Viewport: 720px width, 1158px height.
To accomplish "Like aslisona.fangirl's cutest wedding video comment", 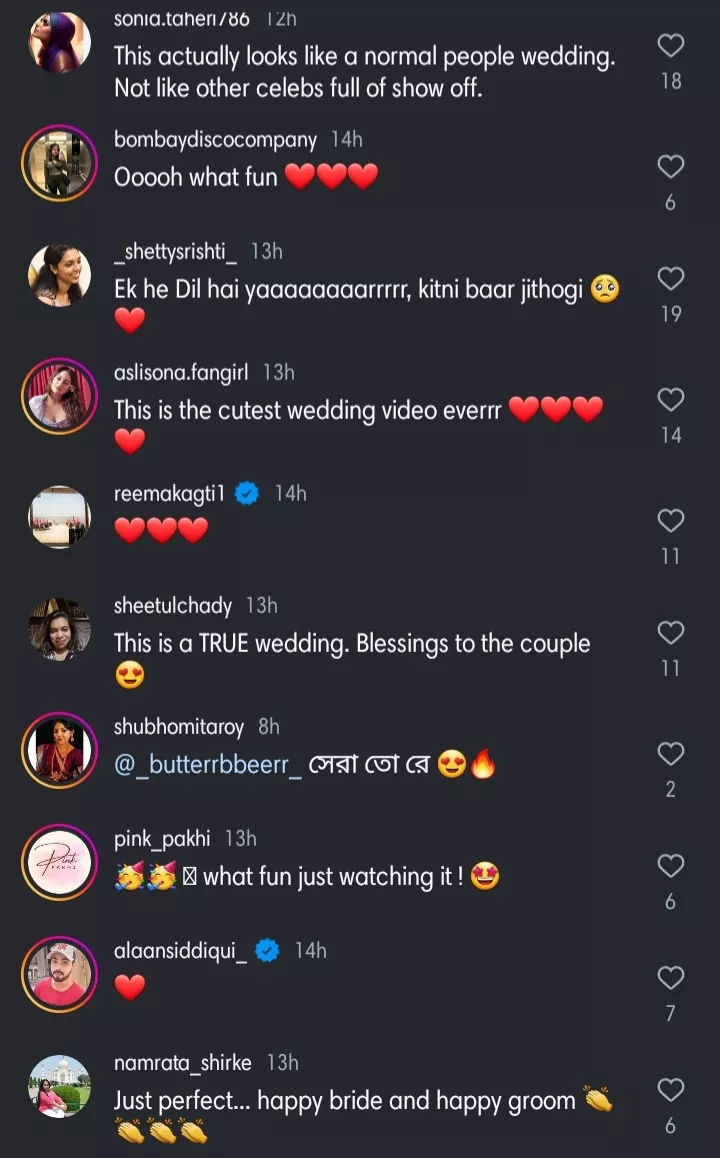I will [671, 400].
